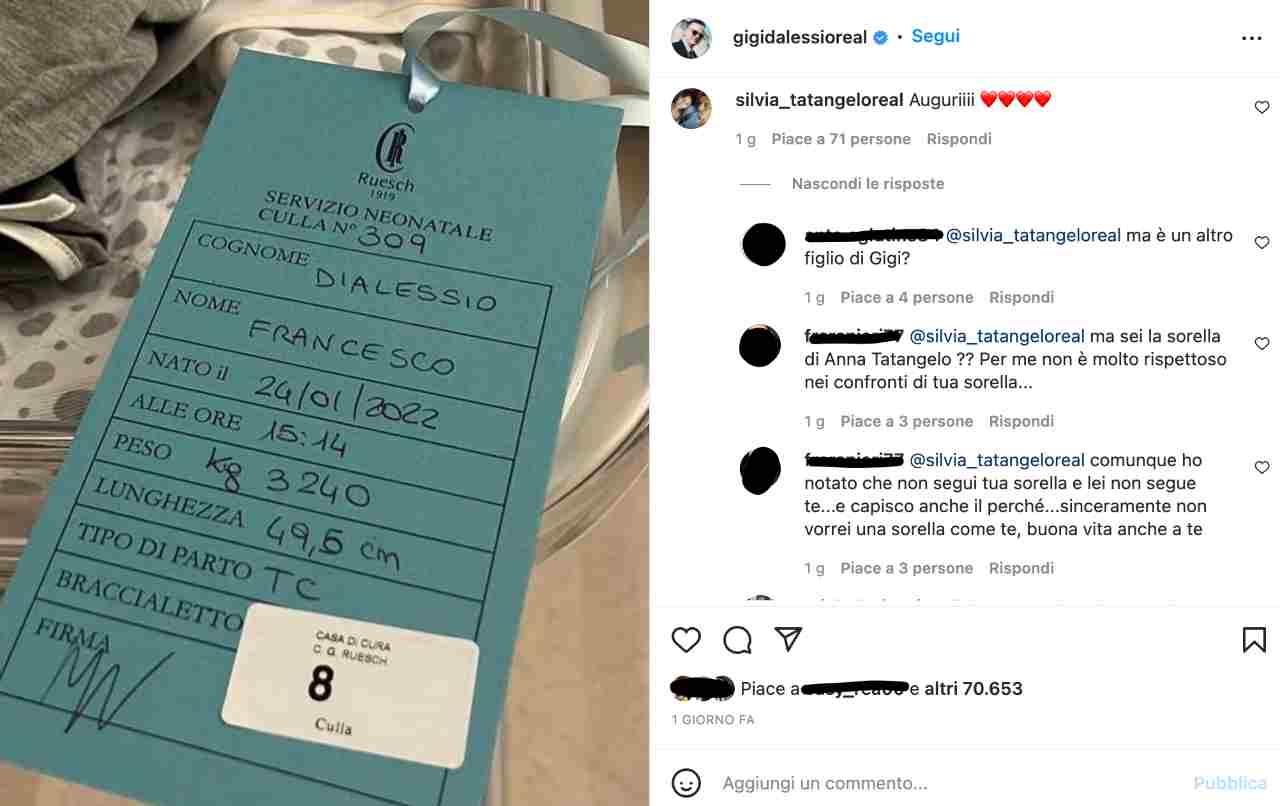
Task: Open gigidalessioreal profile picture
Action: point(691,38)
